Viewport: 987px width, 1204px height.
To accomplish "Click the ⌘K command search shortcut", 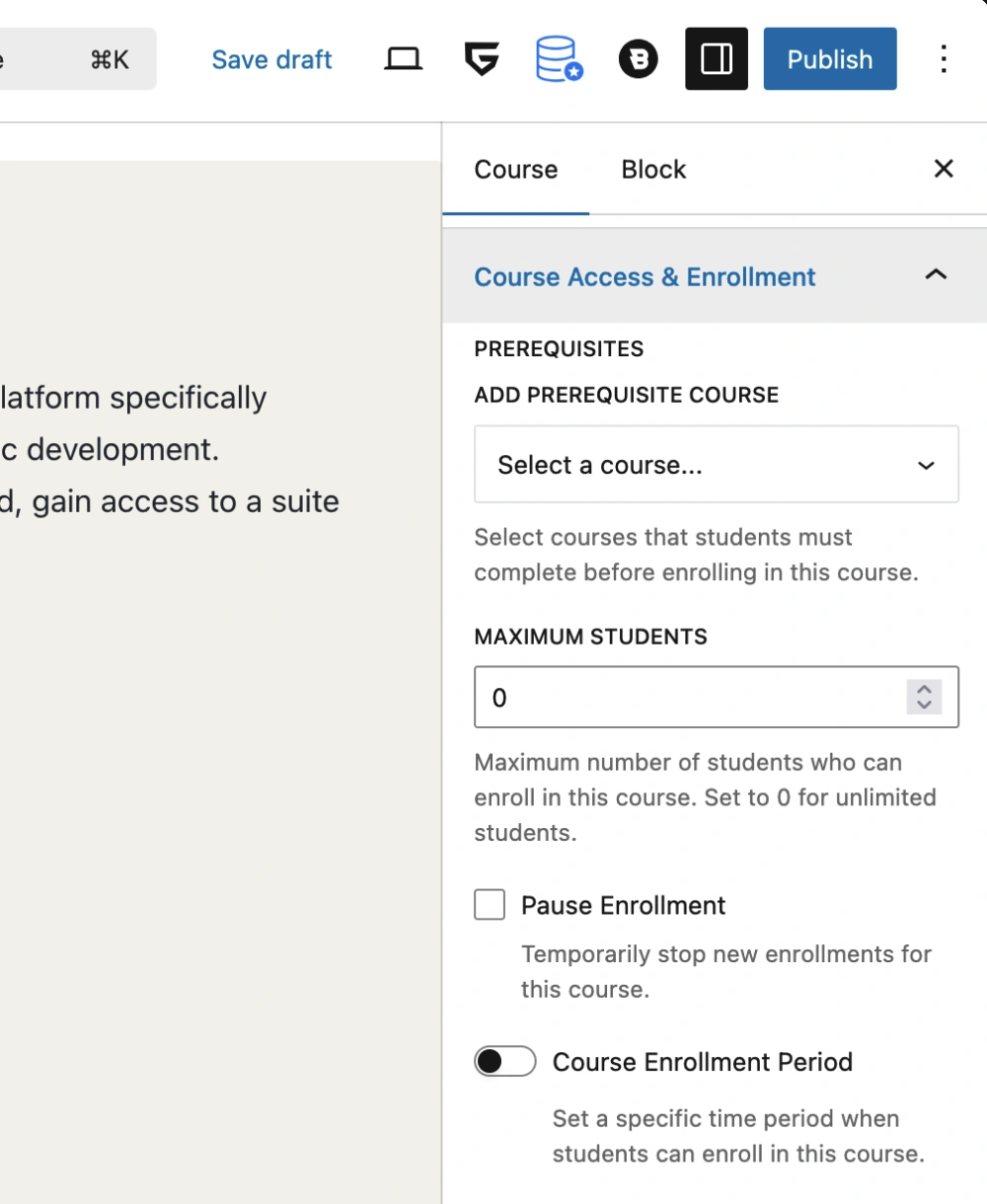I will (x=108, y=58).
